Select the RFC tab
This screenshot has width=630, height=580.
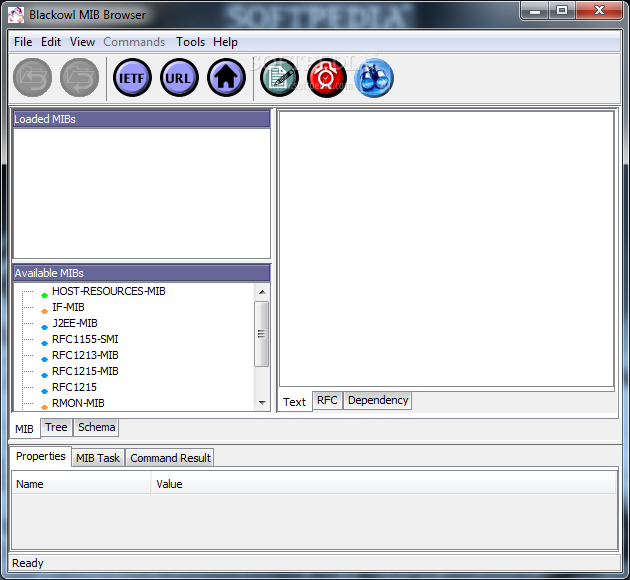[x=327, y=400]
